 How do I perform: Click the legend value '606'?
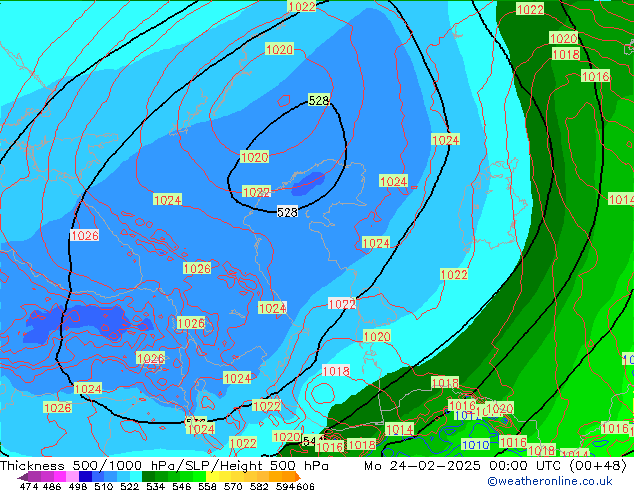(x=305, y=486)
